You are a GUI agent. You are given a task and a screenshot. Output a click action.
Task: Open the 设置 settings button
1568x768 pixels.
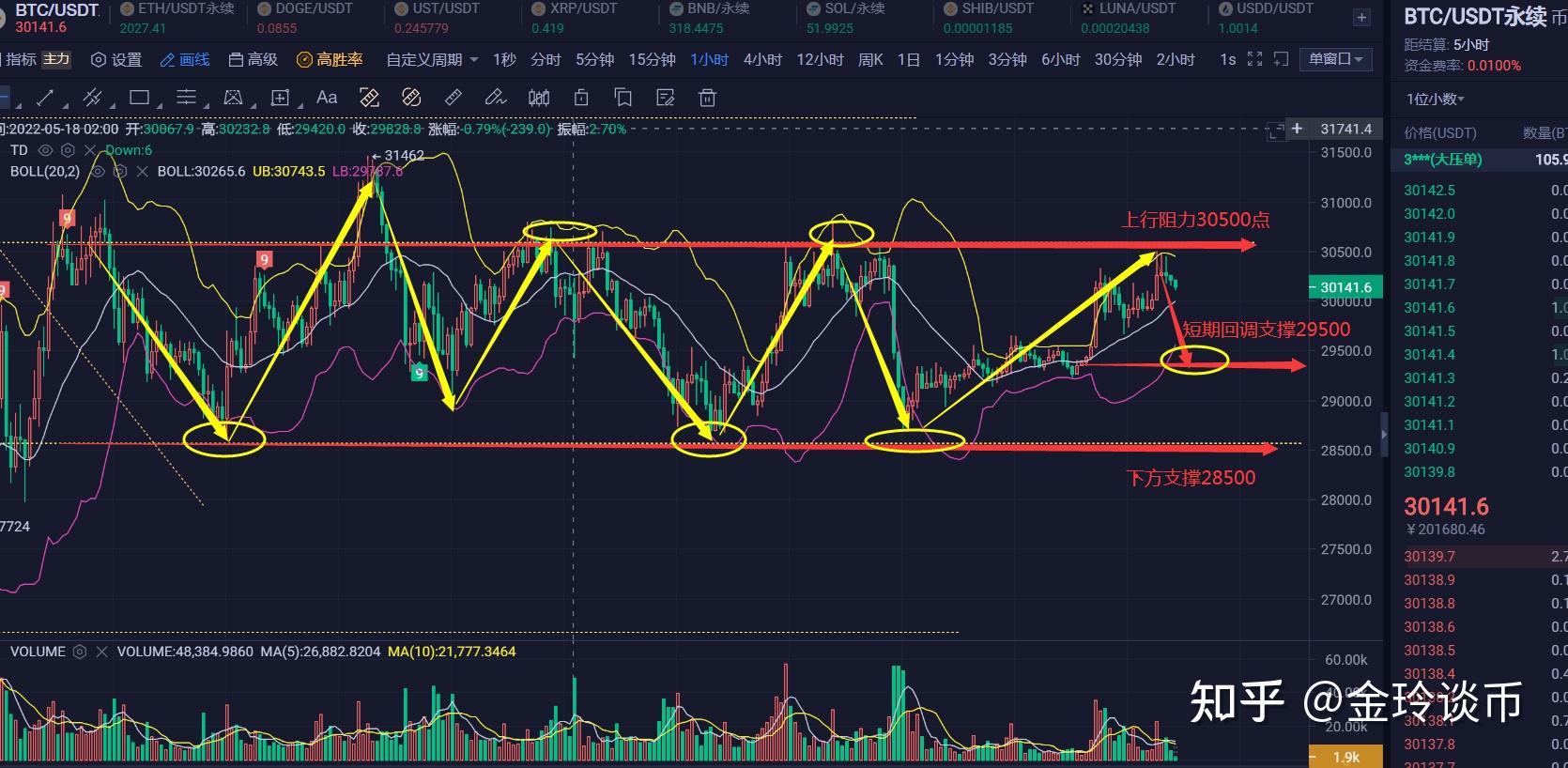[116, 59]
